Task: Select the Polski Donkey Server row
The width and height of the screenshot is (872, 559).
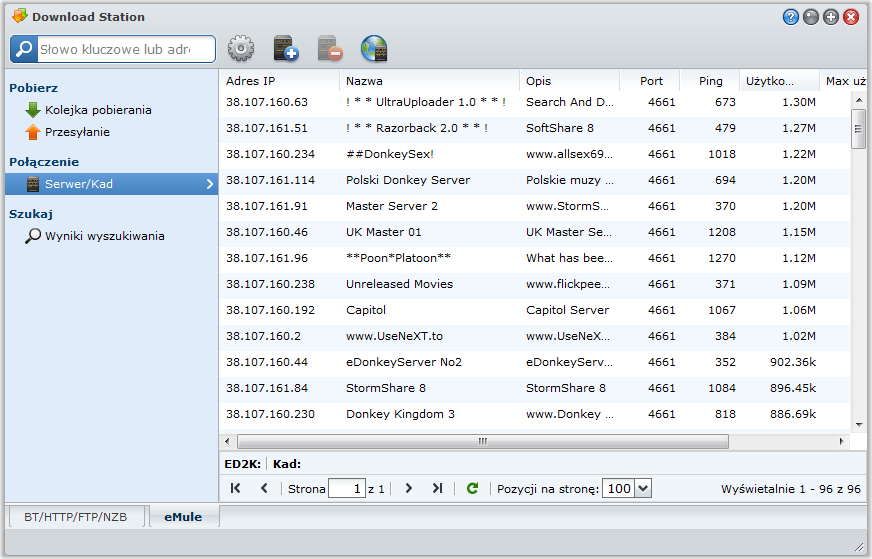Action: pos(535,180)
